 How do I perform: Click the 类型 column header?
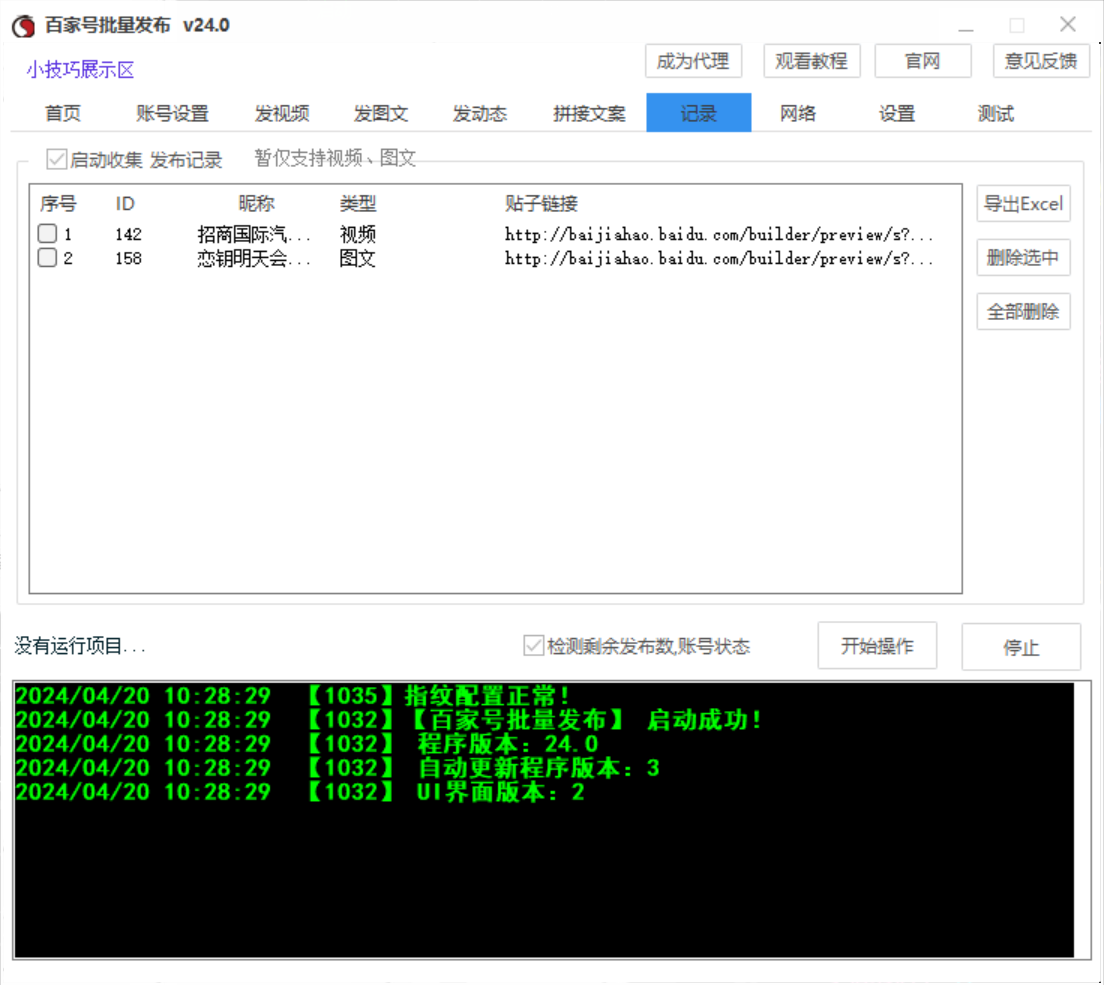[358, 204]
